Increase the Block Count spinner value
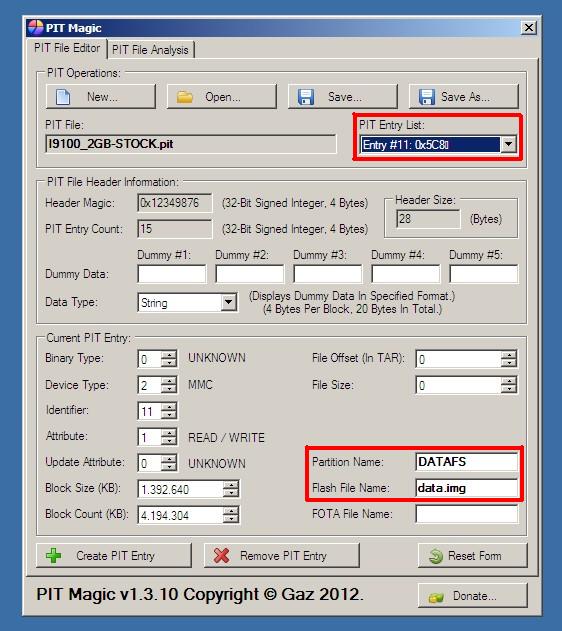Screen dimensions: 562x631 pos(231,511)
